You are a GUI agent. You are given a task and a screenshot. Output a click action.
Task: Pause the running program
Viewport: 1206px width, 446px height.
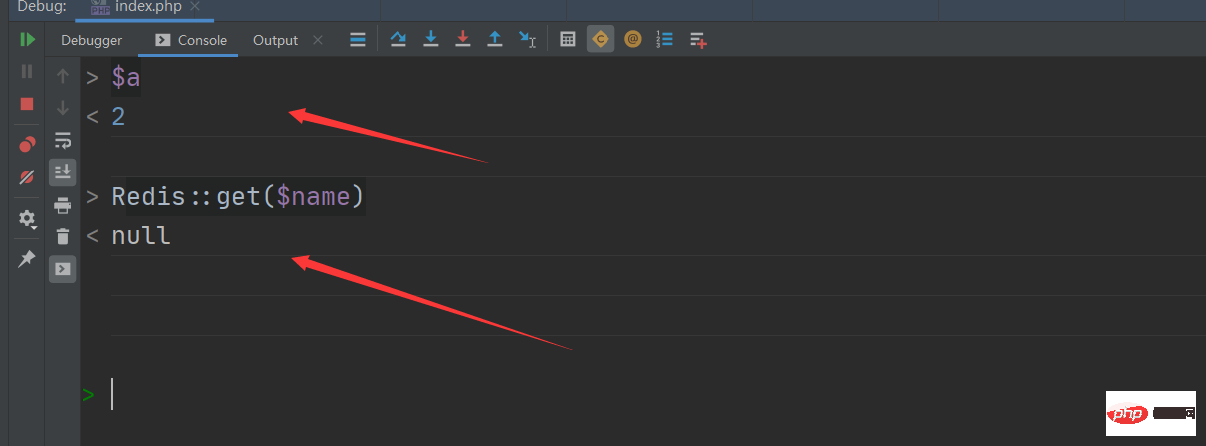point(27,71)
